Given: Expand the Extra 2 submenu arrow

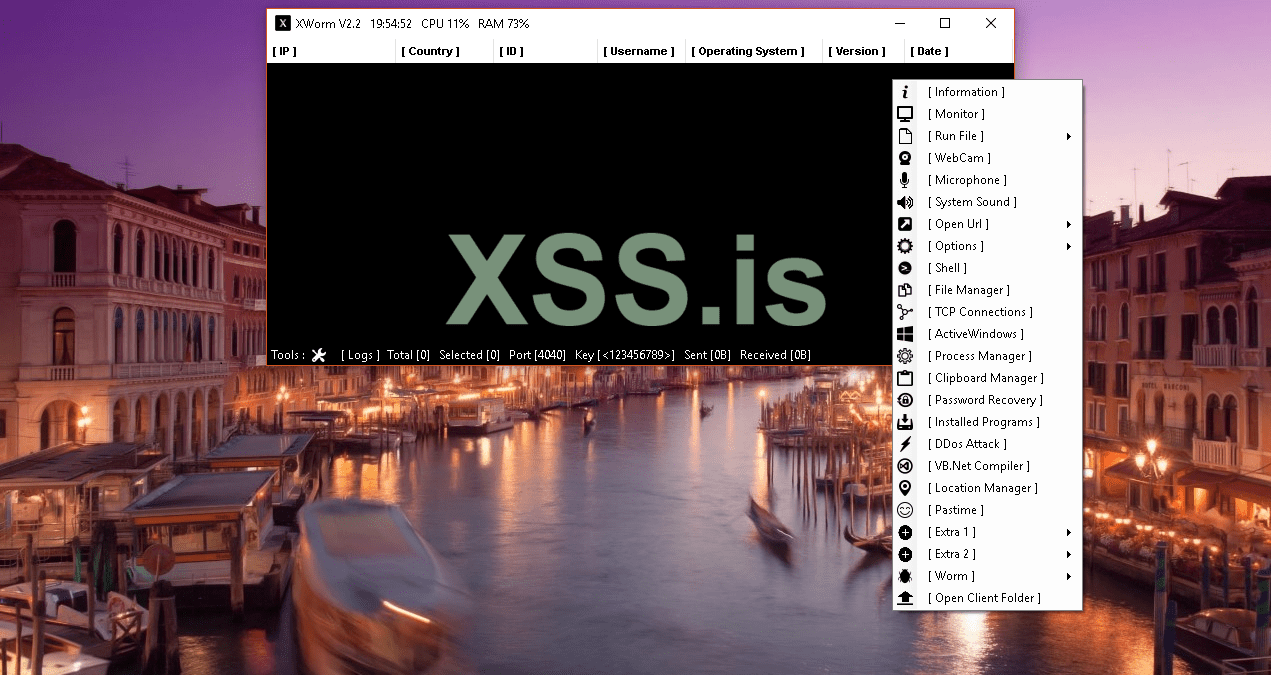Looking at the screenshot, I should [x=1069, y=554].
